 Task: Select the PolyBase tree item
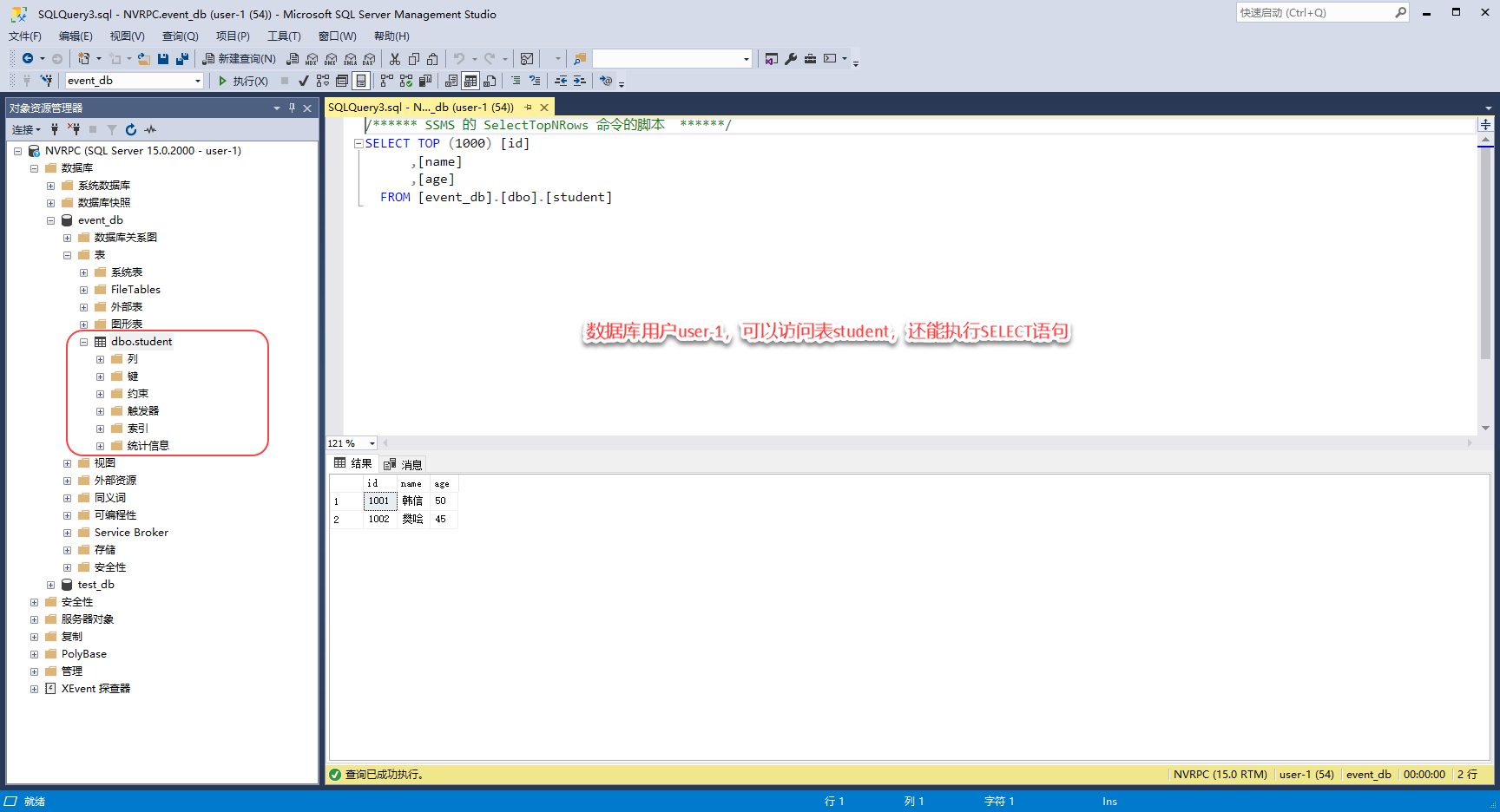[84, 654]
